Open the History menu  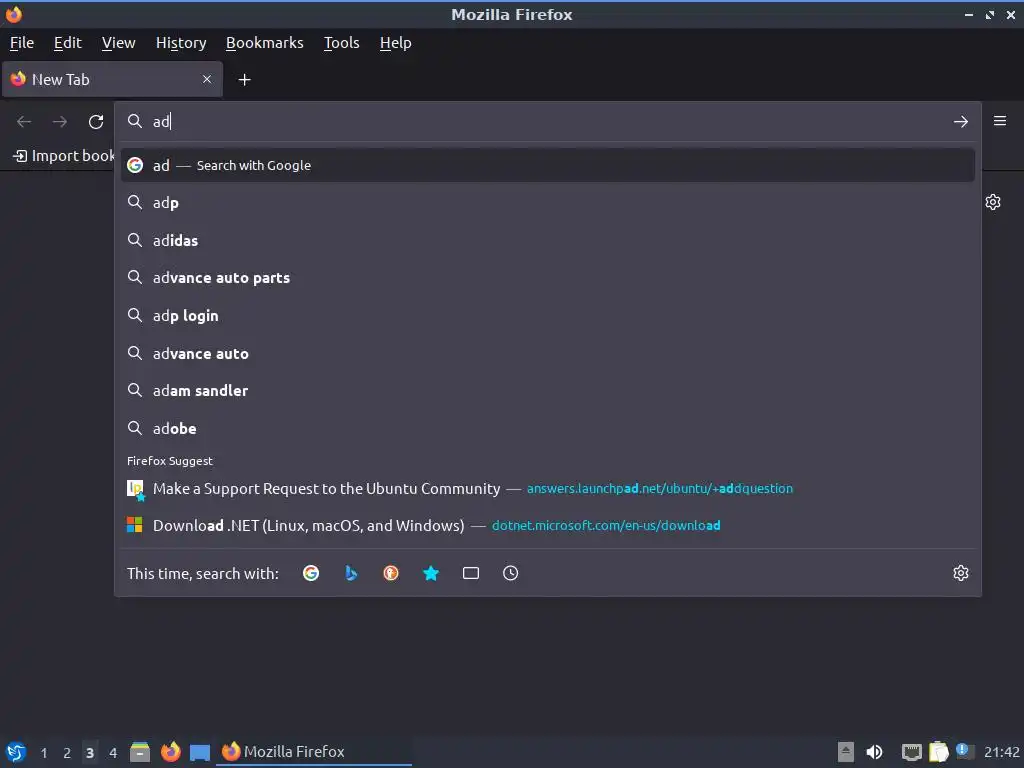[x=181, y=43]
